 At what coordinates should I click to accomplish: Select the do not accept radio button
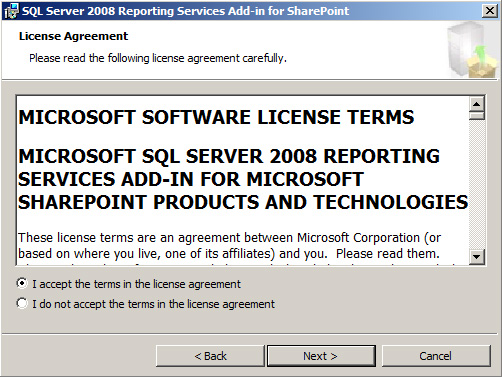pos(22,303)
